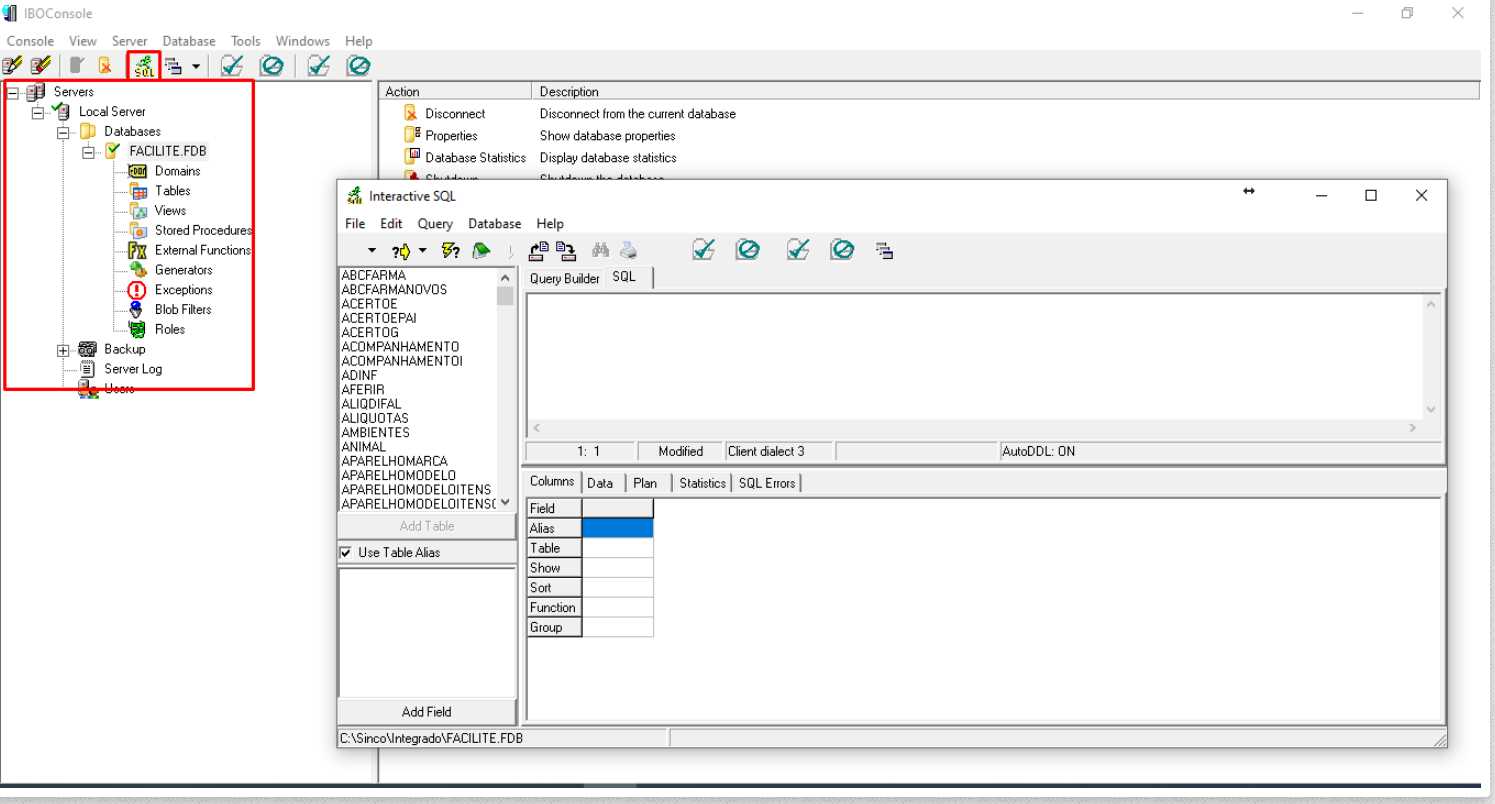Screen dimensions: 1495x804
Task: Toggle the Use Table Alias checkbox
Action: (x=346, y=552)
